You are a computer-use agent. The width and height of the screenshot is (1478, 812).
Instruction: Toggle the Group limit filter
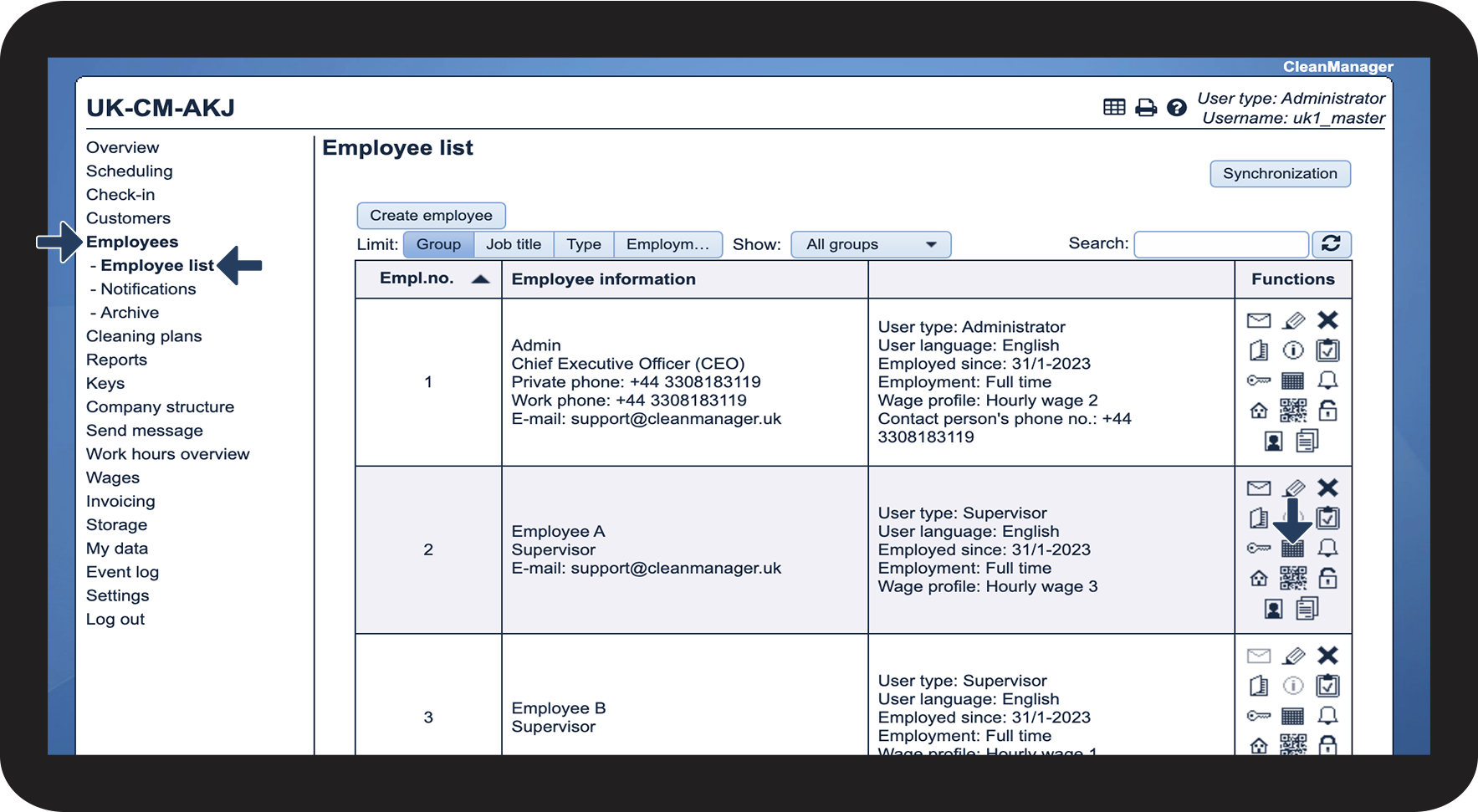438,244
